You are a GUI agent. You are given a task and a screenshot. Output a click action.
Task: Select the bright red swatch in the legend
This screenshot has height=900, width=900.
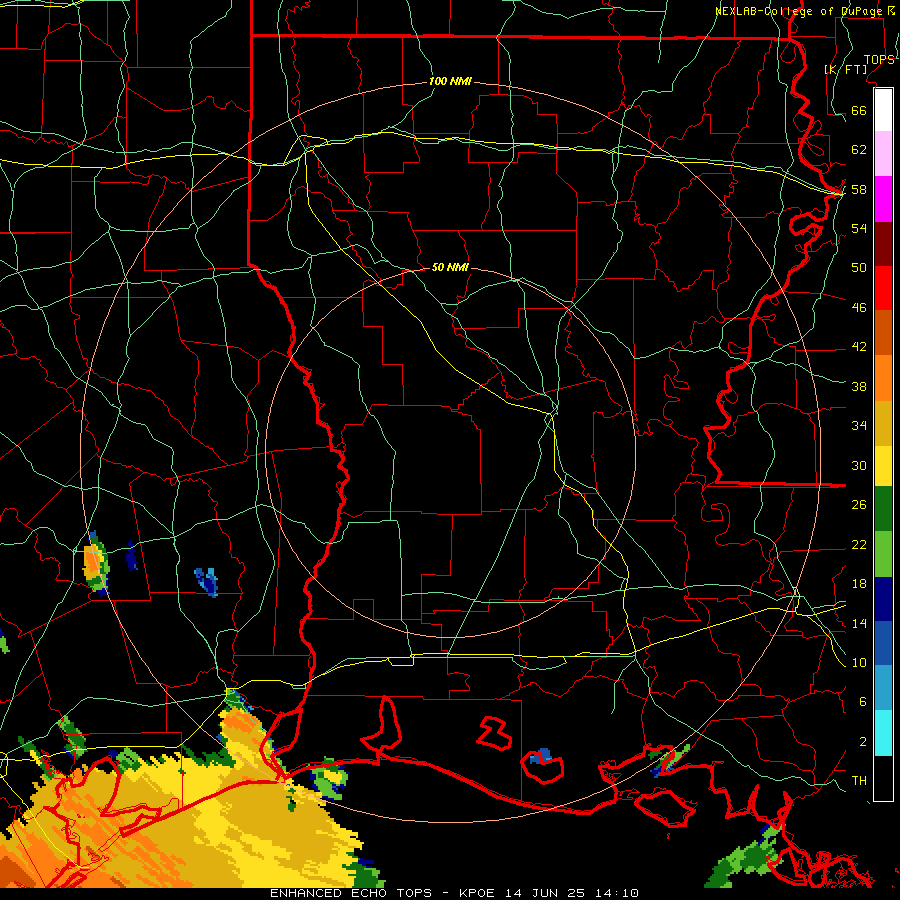coord(883,288)
